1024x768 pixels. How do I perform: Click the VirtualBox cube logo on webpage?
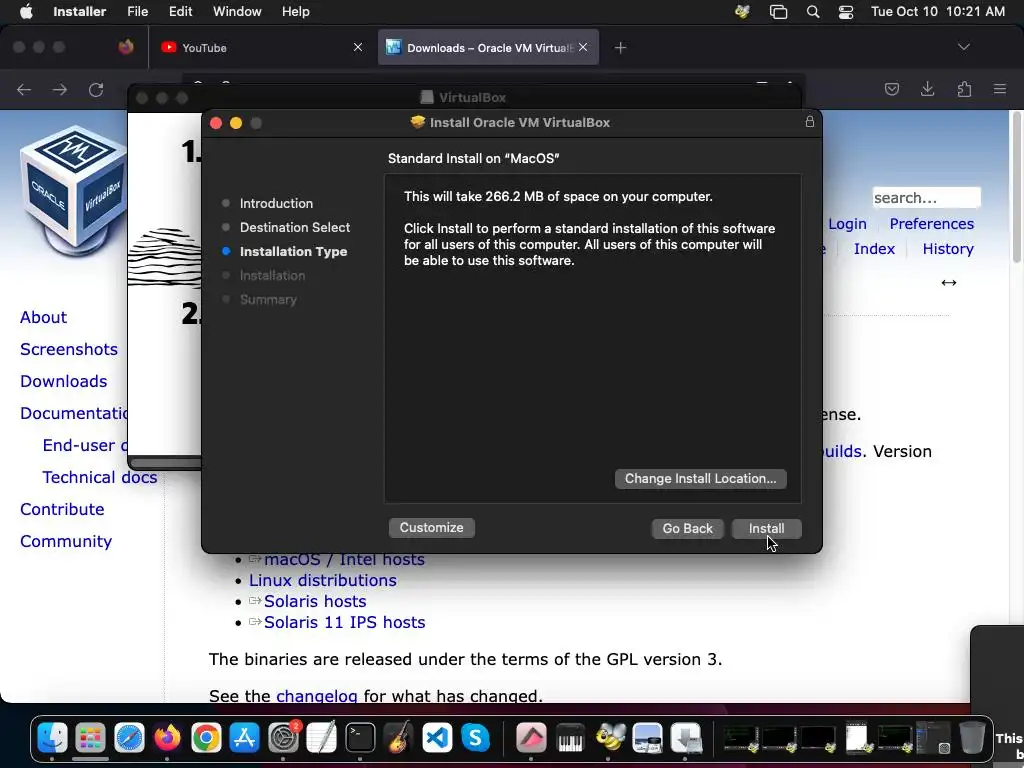coord(72,189)
